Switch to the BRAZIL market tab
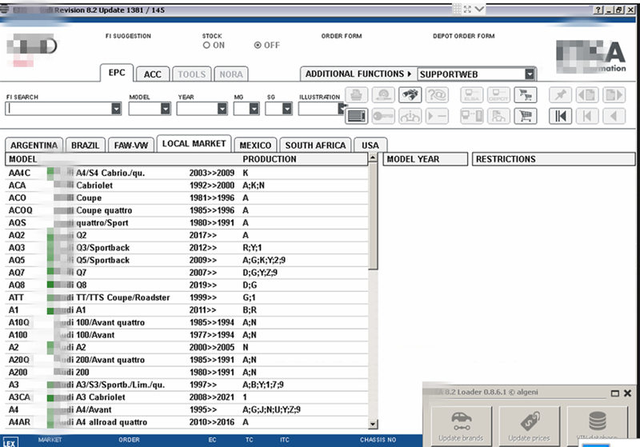 (85, 145)
